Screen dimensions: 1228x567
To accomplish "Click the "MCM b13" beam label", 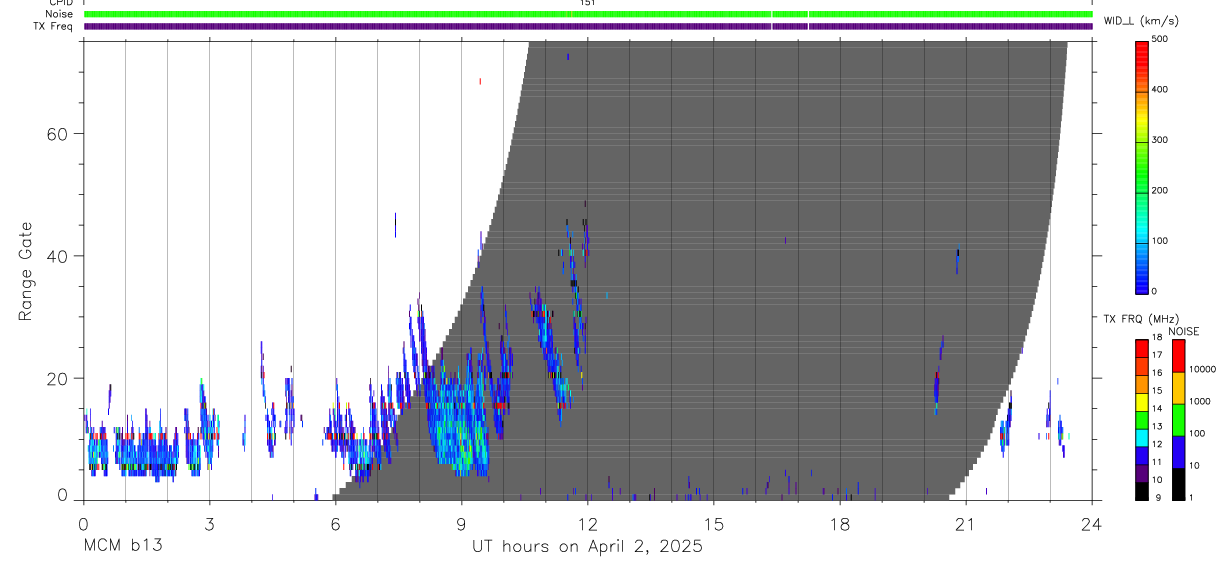I will coord(122,546).
